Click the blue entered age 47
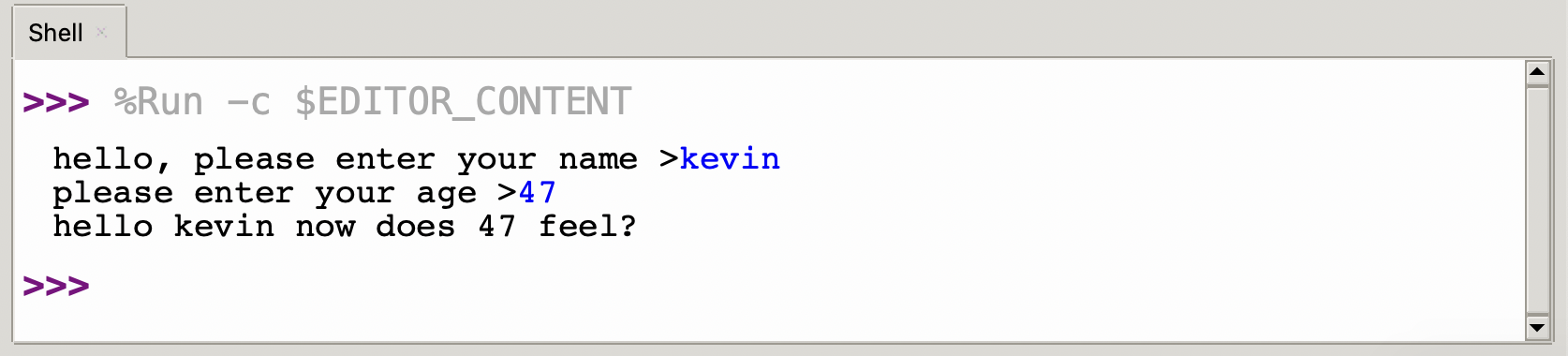The height and width of the screenshot is (356, 1568). point(538,193)
